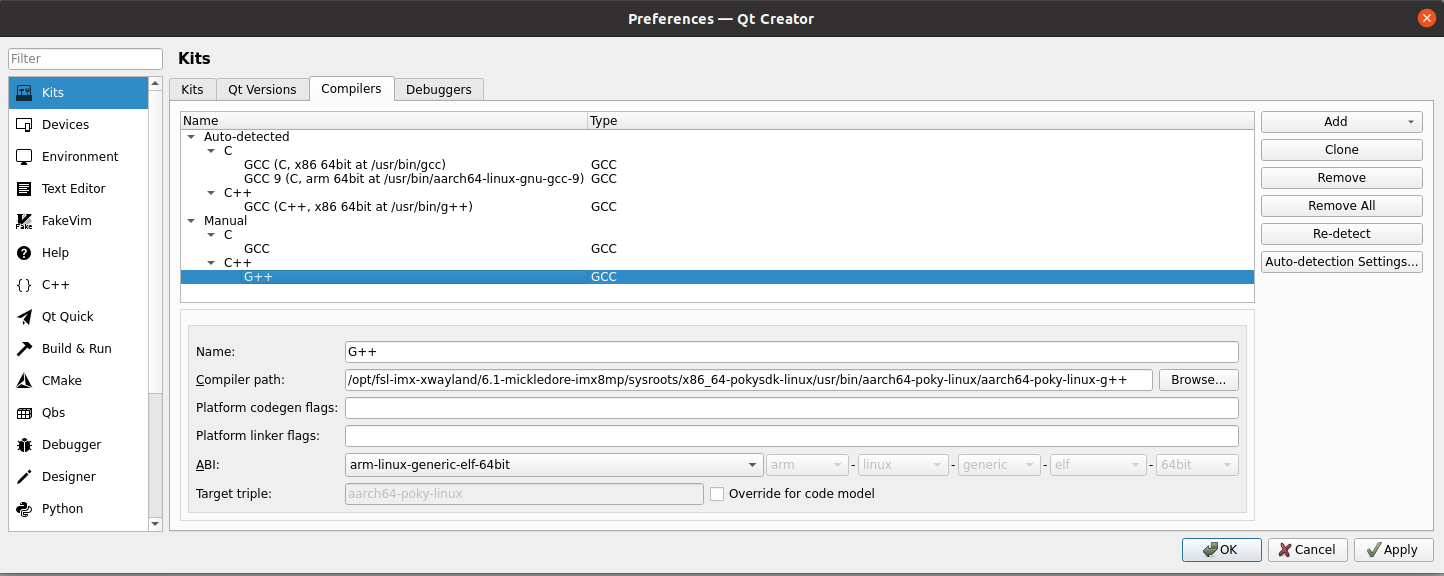
Task: Click the Compiler path input field
Action: pos(749,380)
